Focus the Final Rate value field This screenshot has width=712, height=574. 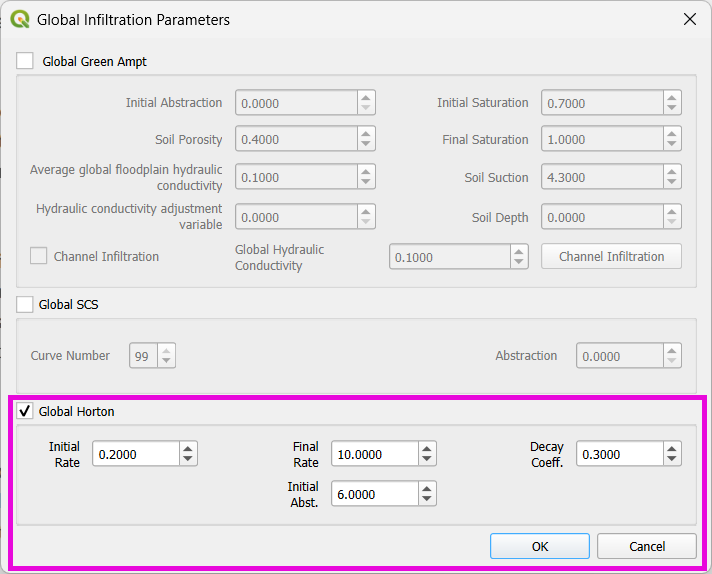click(373, 454)
